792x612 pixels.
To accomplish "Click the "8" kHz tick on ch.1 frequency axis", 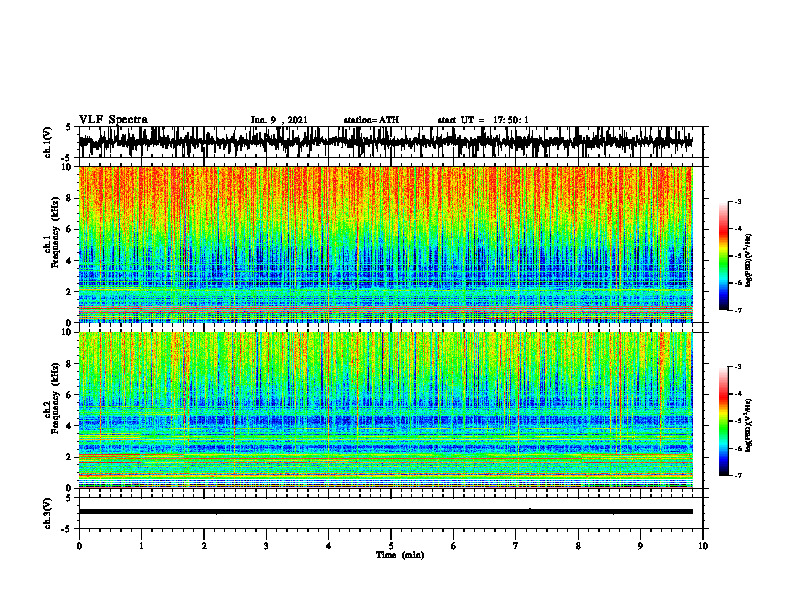I will point(70,198).
